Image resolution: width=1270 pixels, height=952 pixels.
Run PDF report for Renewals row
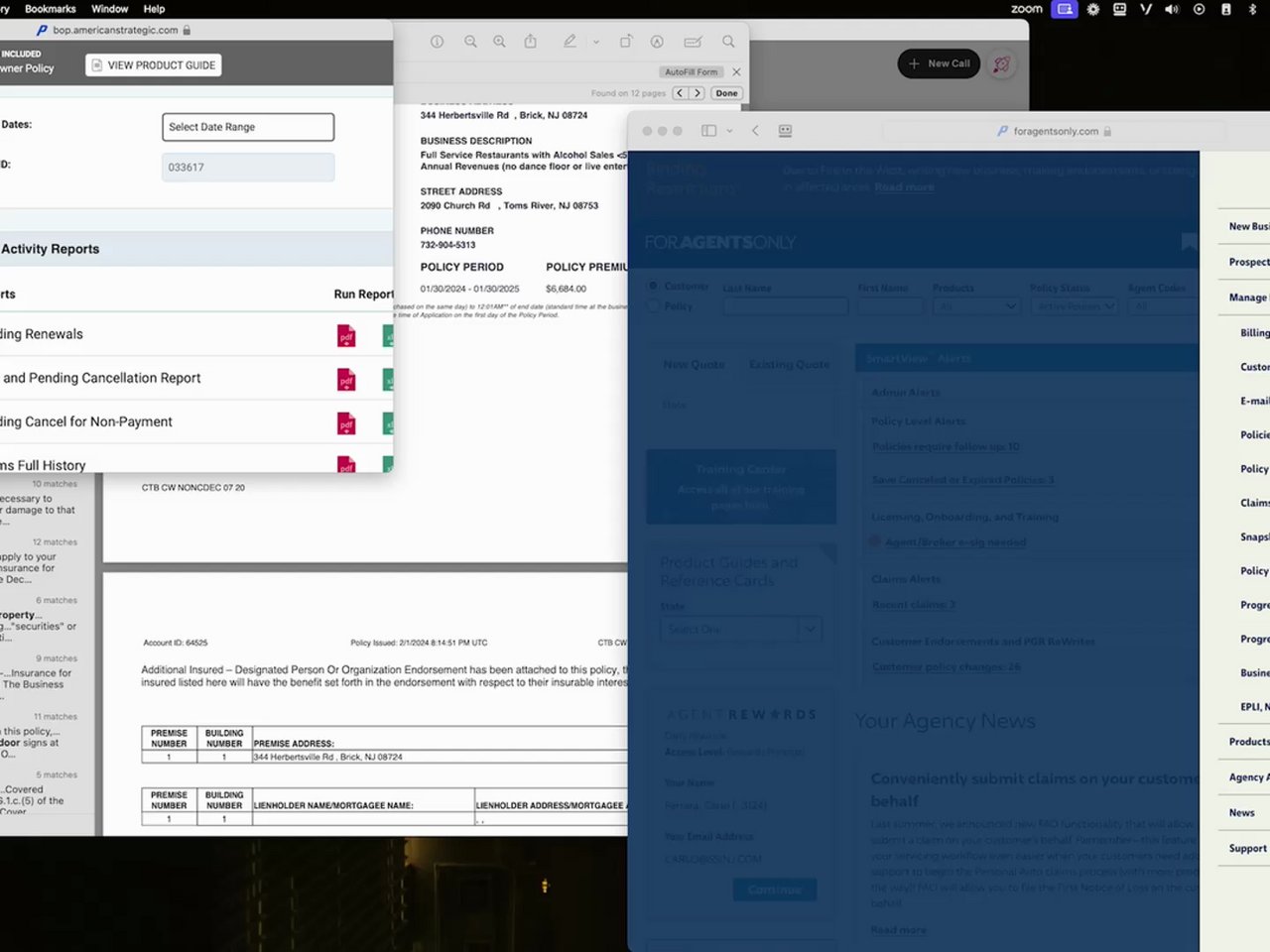point(346,337)
